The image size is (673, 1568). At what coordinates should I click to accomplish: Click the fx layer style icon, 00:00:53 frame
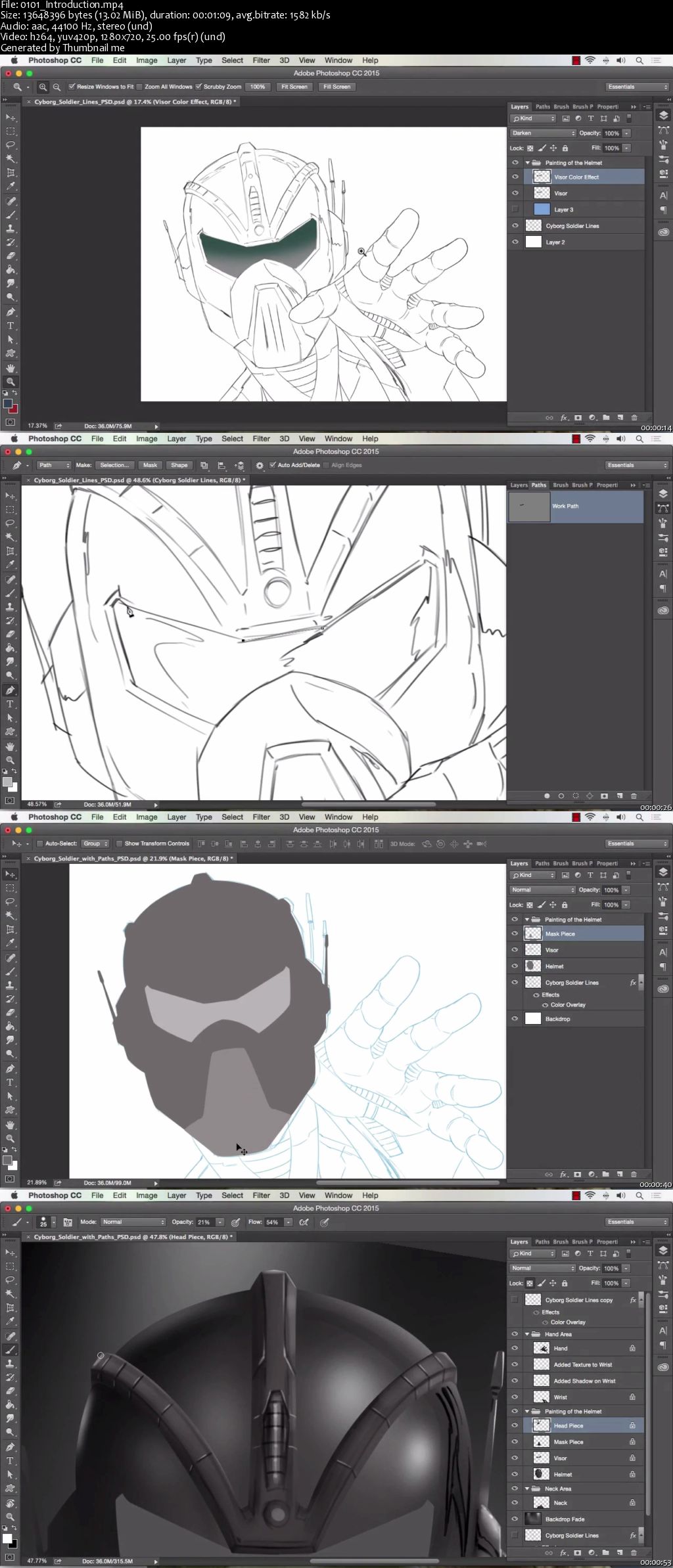563,1553
